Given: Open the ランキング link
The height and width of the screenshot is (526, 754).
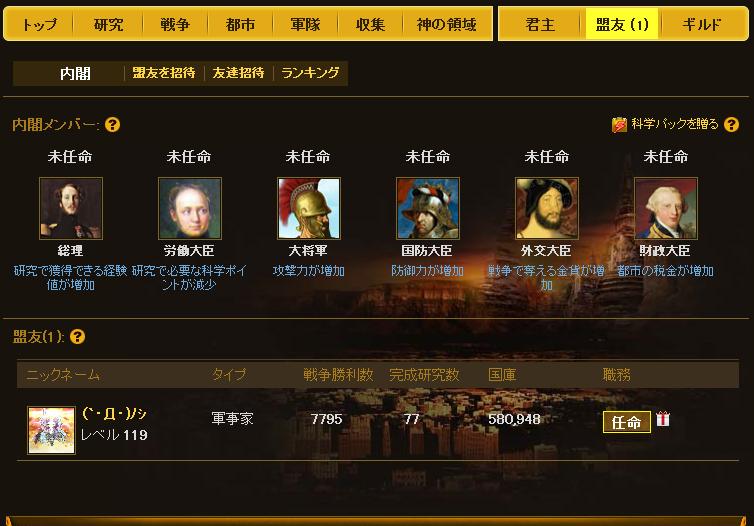Looking at the screenshot, I should click(x=310, y=73).
